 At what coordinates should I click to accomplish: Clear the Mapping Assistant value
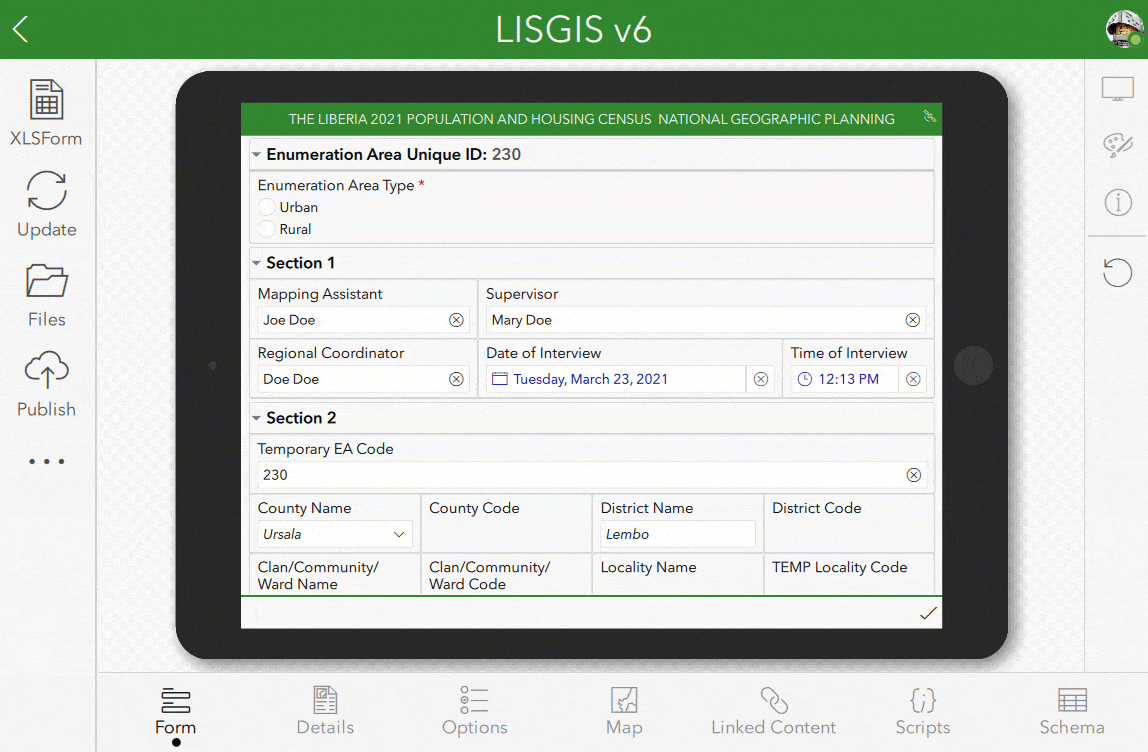(x=456, y=320)
